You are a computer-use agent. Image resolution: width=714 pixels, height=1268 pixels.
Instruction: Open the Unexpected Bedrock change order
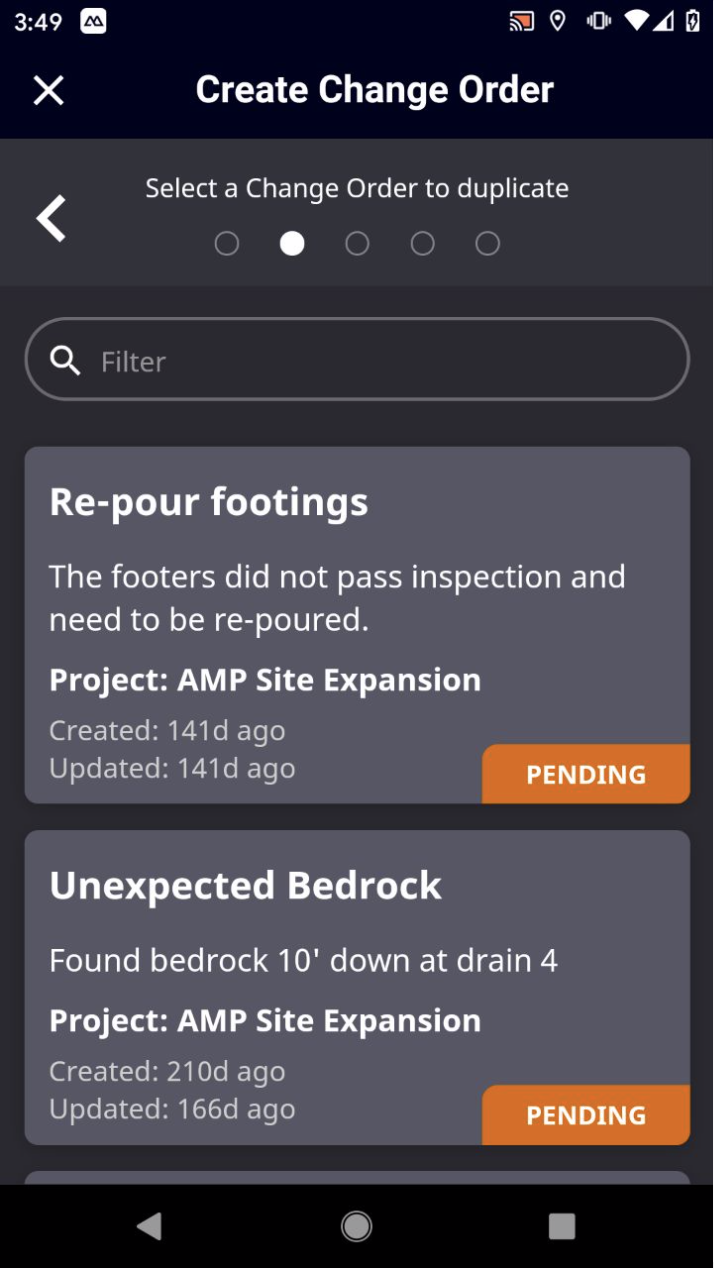tap(357, 987)
